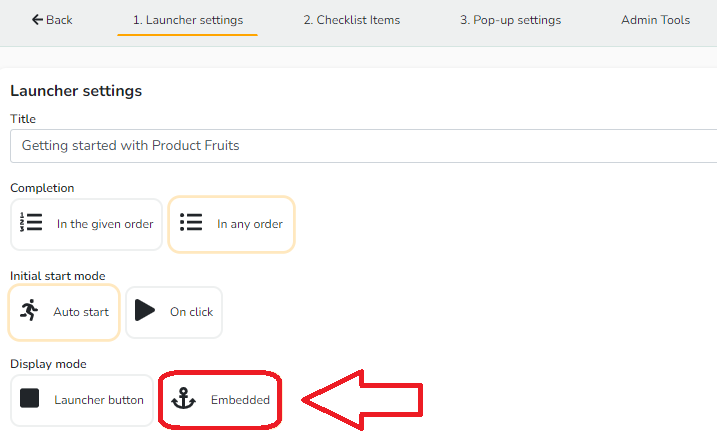Click the back arrow icon

click(37, 20)
